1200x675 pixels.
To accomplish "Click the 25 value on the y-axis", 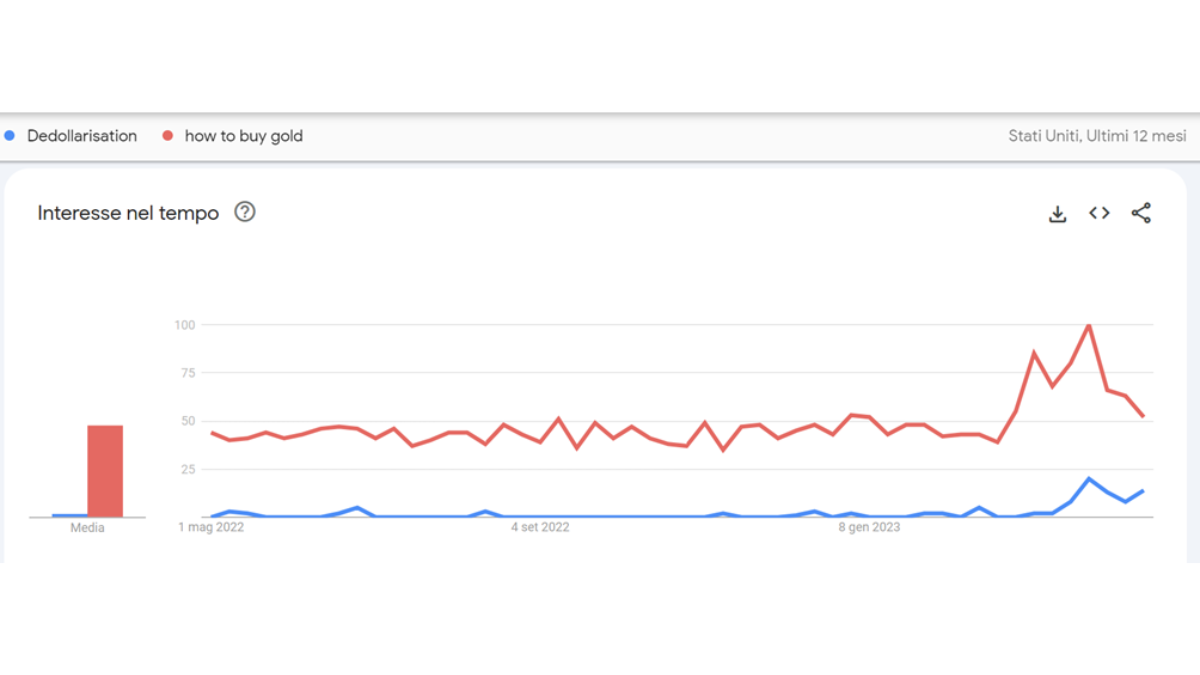I will 187,469.
